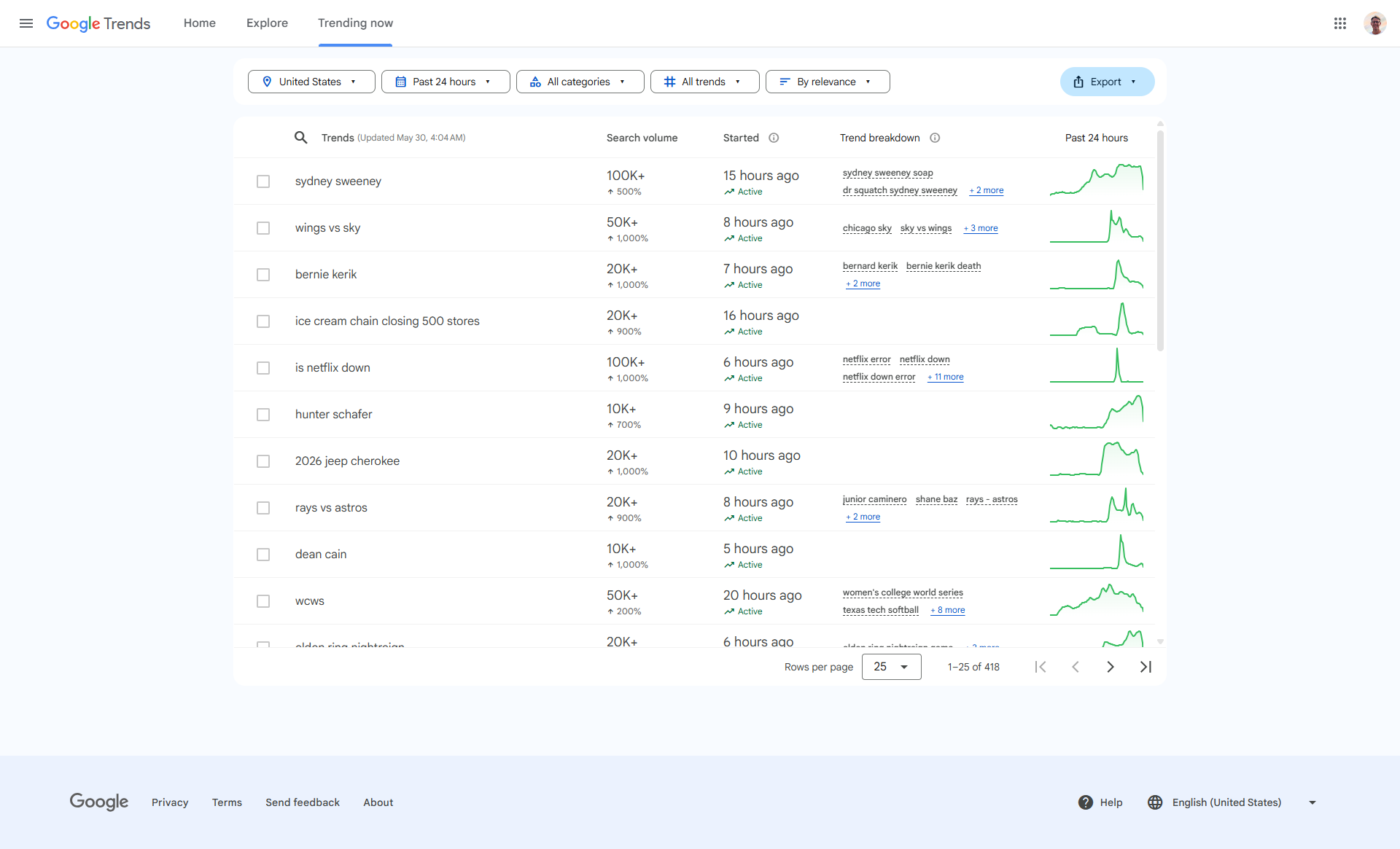Click the Export button

click(1107, 82)
